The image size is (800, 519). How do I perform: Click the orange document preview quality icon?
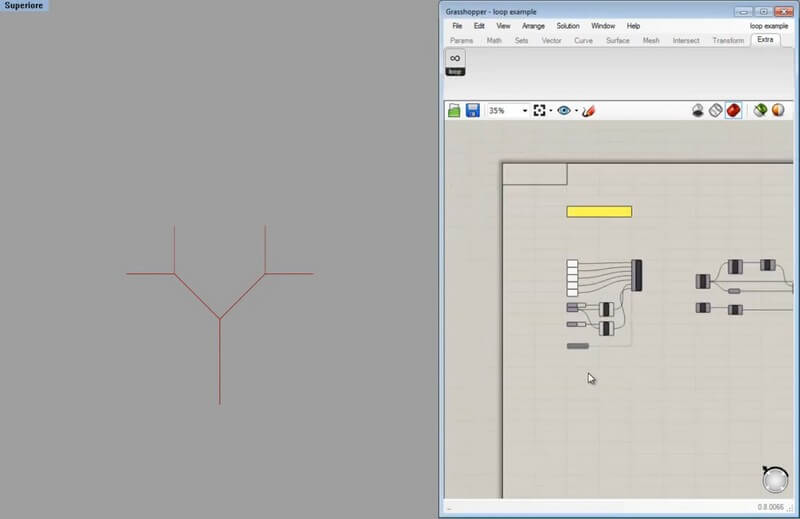(778, 110)
